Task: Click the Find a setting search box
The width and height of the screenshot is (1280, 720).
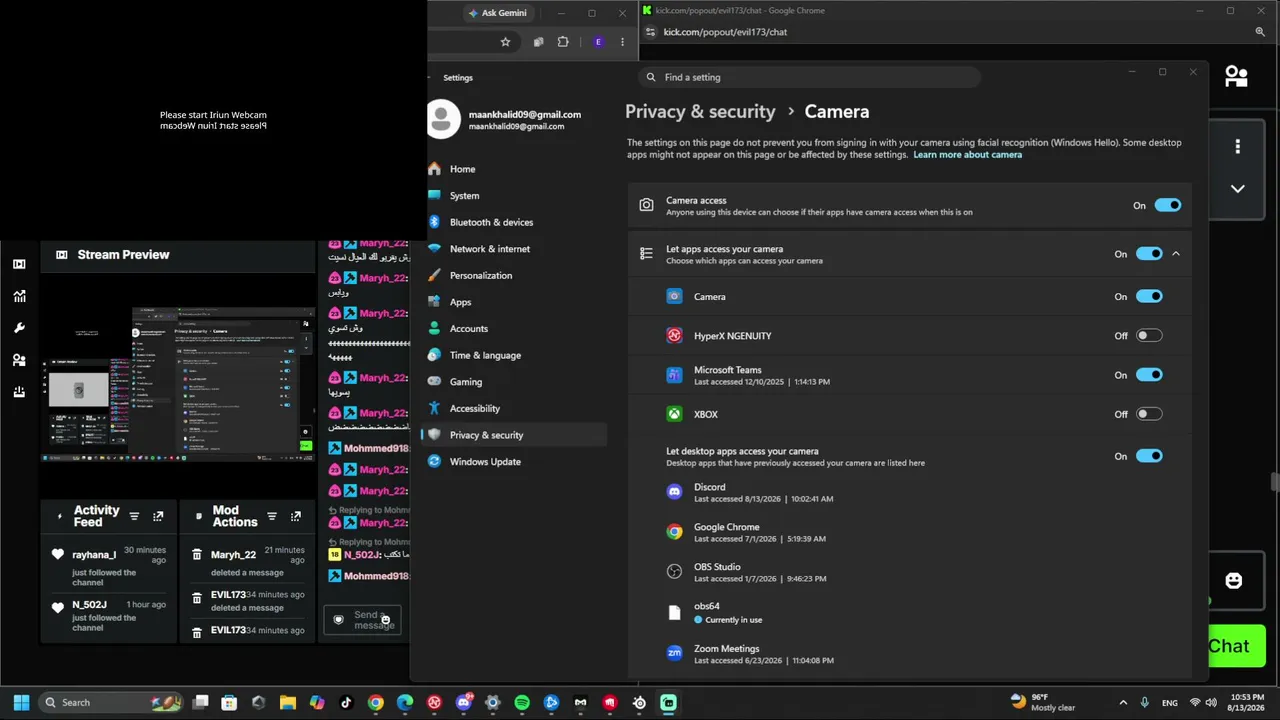Action: 809,77
